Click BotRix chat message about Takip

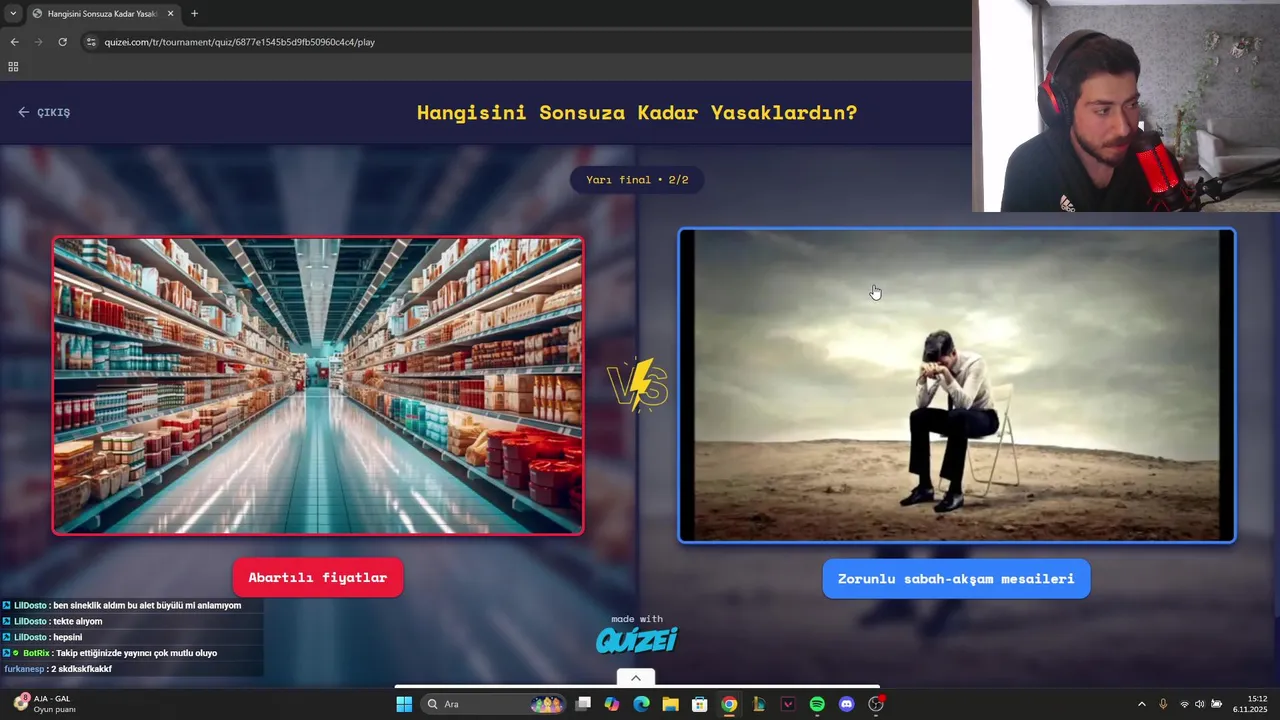point(111,653)
